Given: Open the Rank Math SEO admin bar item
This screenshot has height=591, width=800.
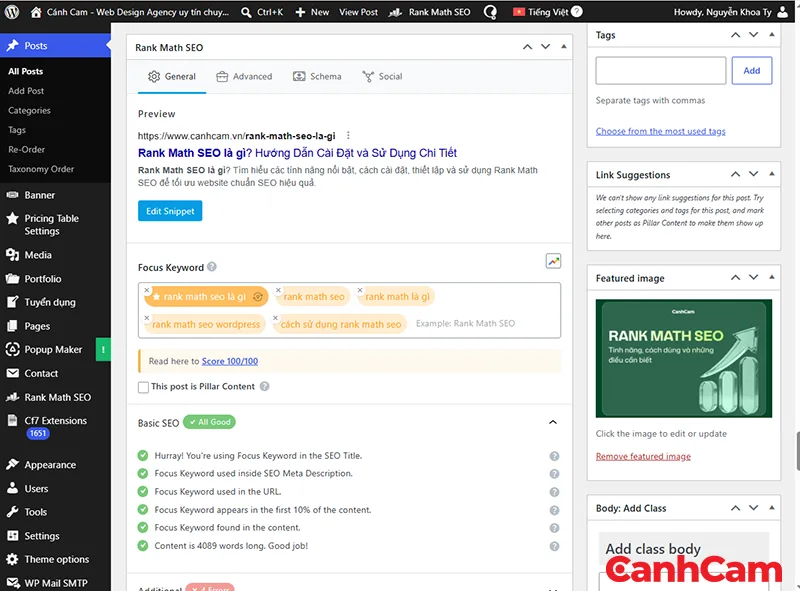Looking at the screenshot, I should point(430,12).
